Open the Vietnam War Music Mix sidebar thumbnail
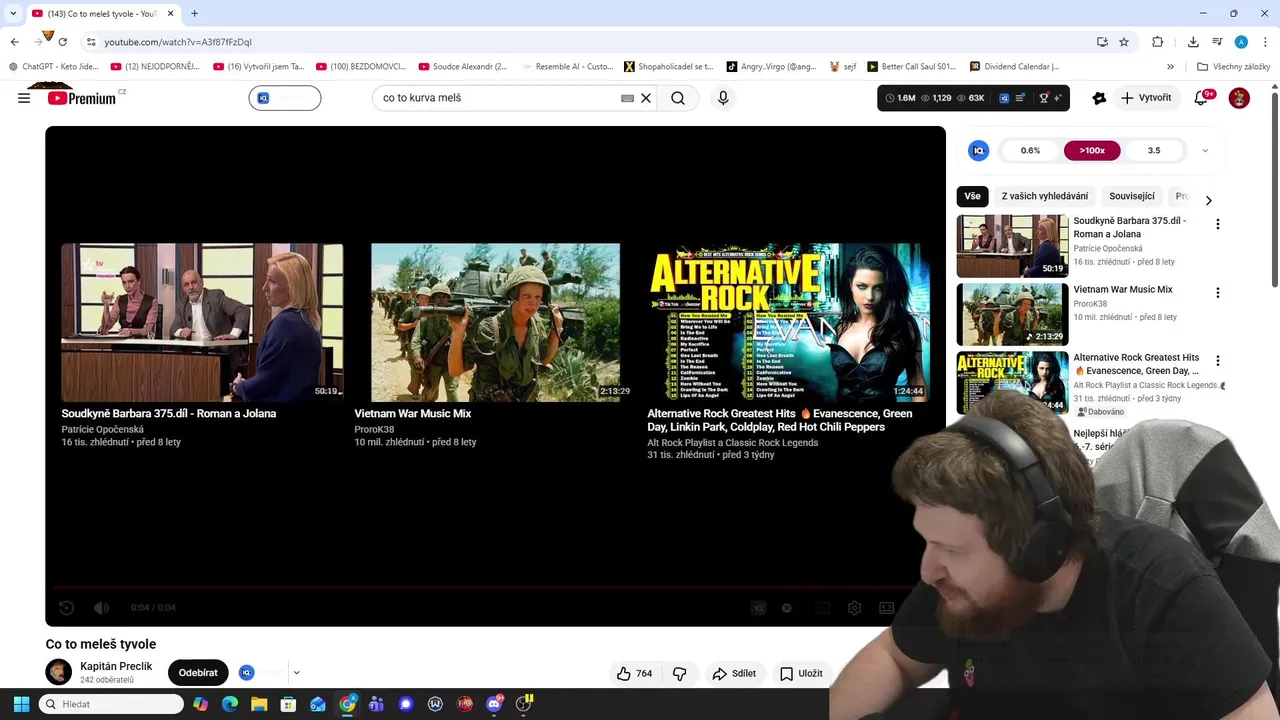Image resolution: width=1280 pixels, height=720 pixels. [1012, 314]
